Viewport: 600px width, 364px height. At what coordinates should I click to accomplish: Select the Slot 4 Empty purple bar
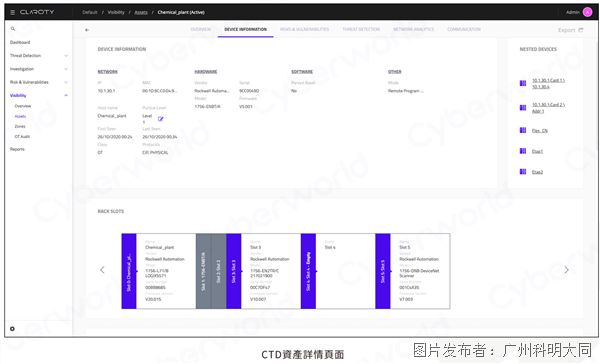tap(308, 271)
